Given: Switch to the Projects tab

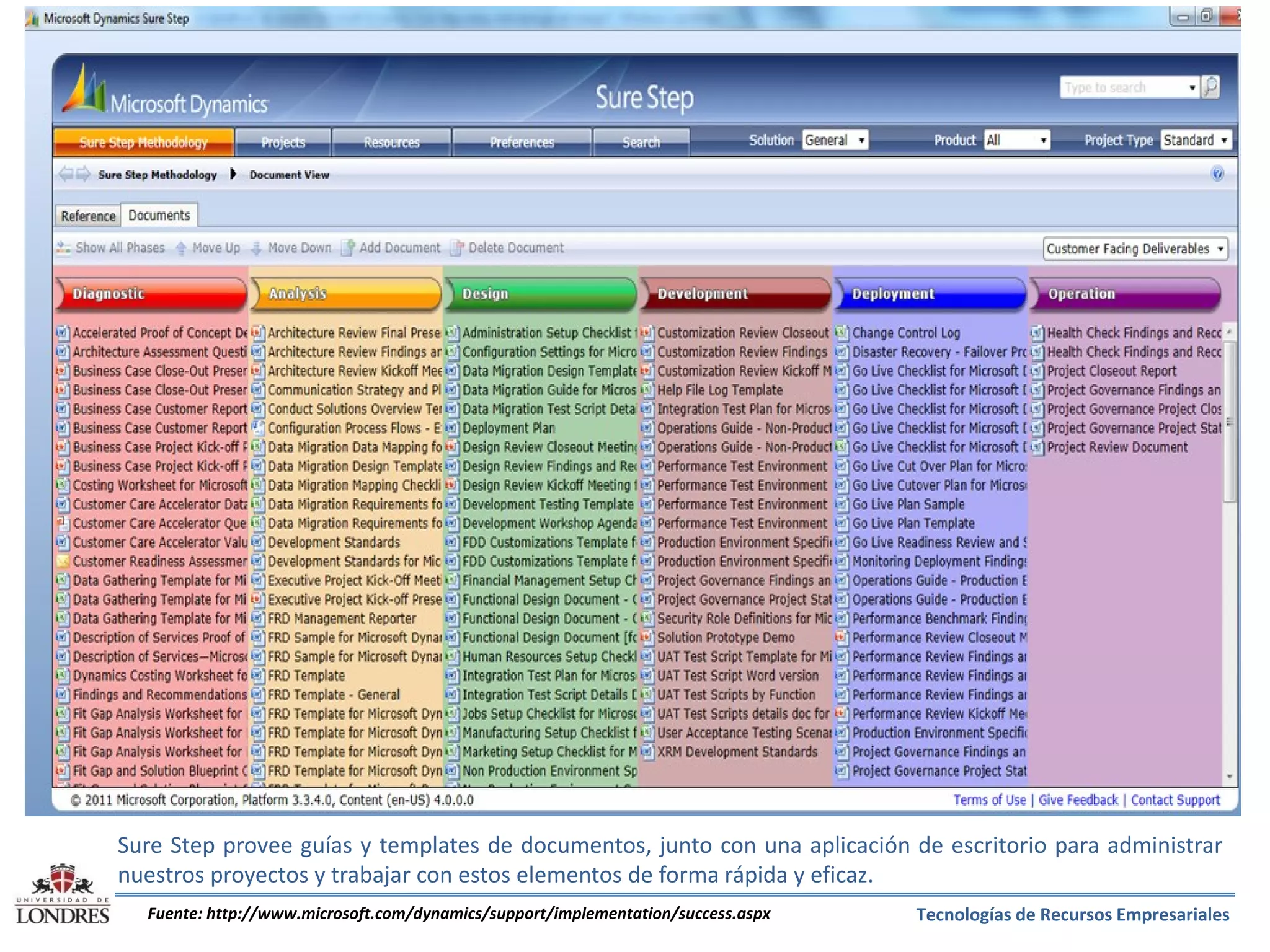Looking at the screenshot, I should click(x=283, y=142).
